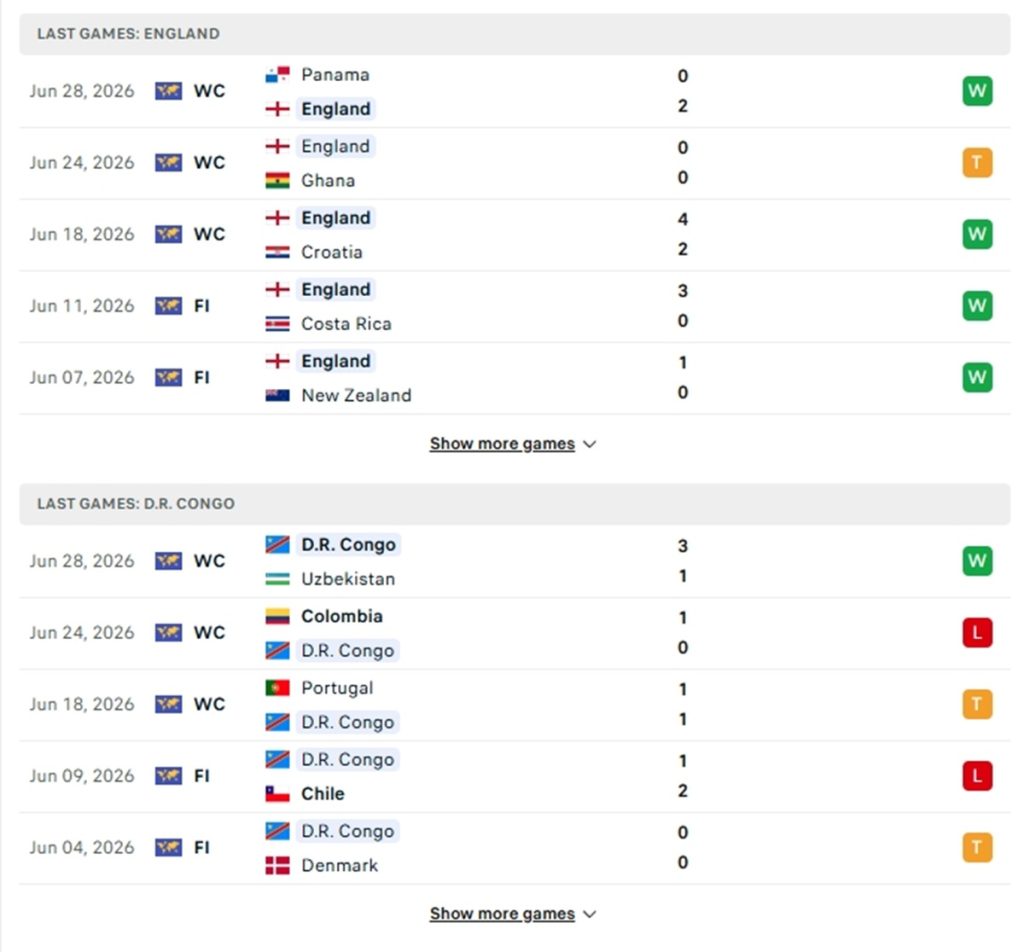The image size is (1024, 952).
Task: Click the chevron beside England's Show more games
Action: (x=590, y=445)
